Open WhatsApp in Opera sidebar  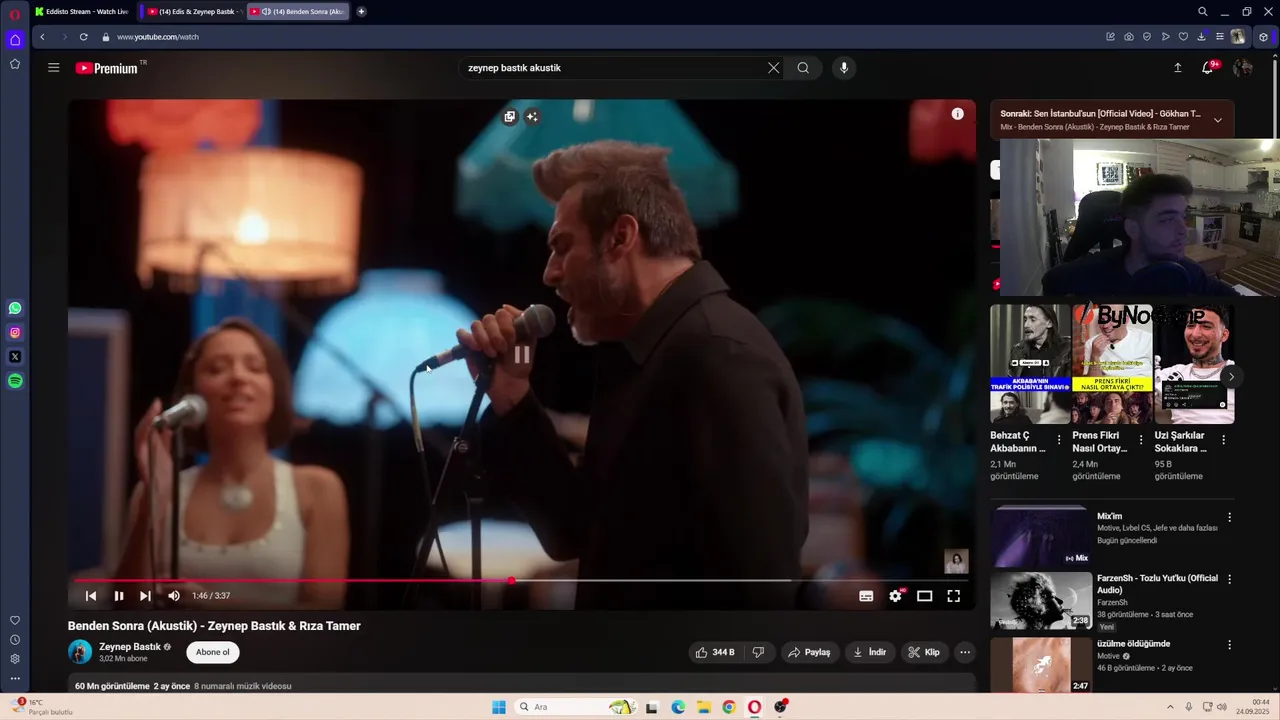15,309
